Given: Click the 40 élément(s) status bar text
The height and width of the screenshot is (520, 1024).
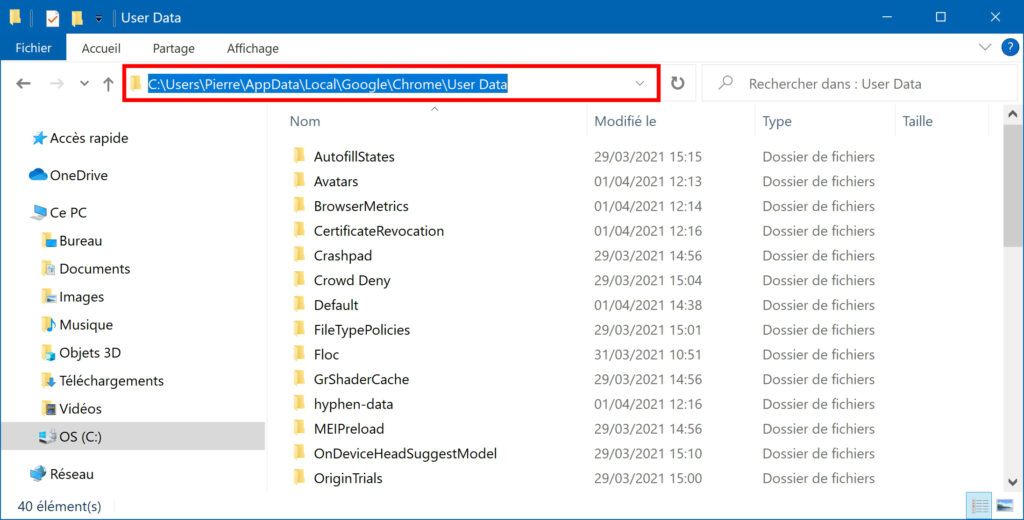Looking at the screenshot, I should click(59, 506).
